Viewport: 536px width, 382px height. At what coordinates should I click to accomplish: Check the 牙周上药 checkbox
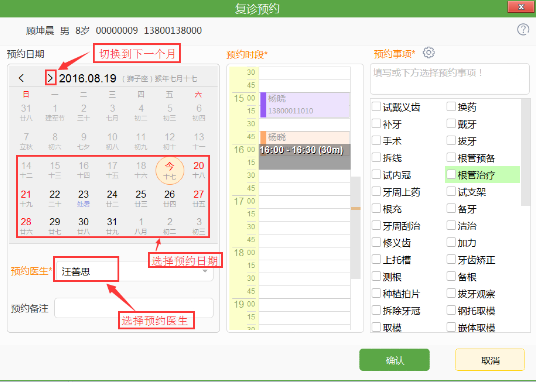(x=376, y=192)
